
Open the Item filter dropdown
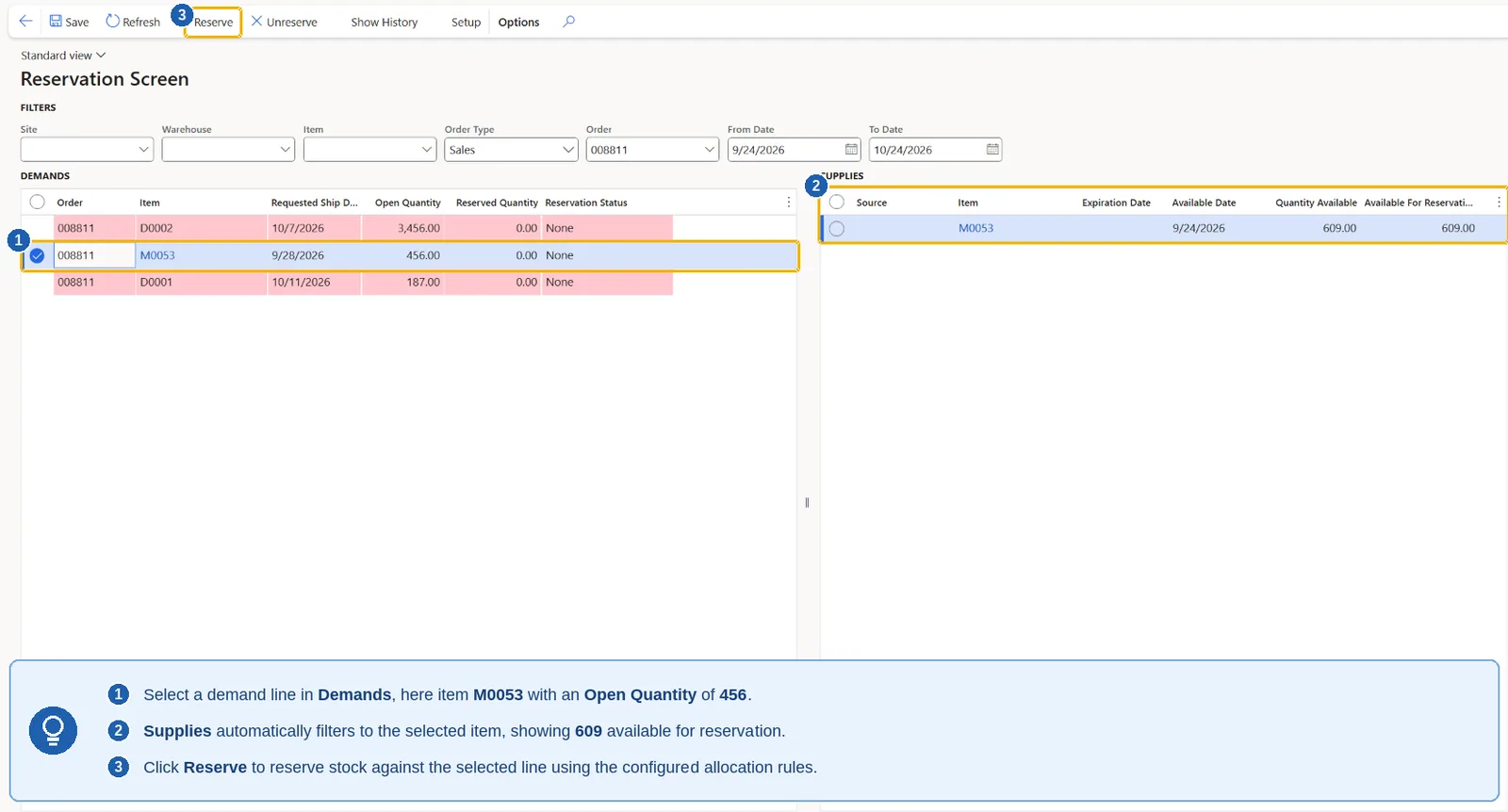click(x=427, y=150)
